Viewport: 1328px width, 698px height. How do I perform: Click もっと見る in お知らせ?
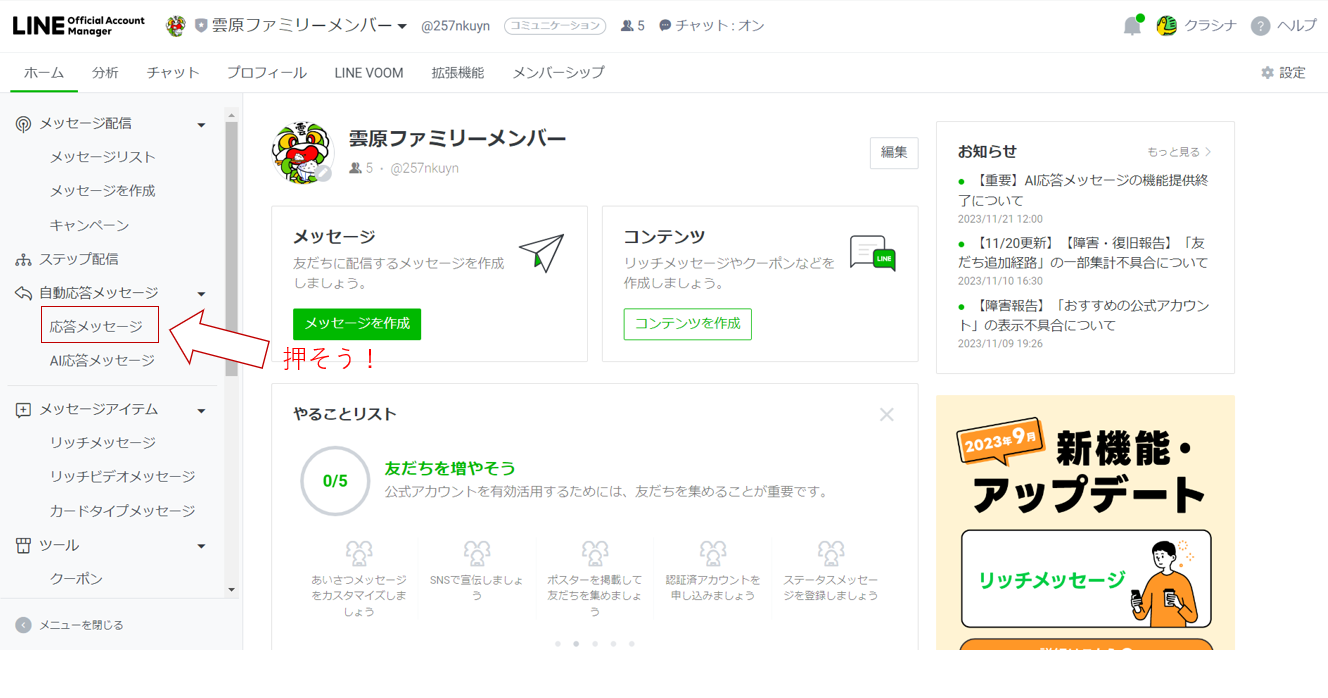(1179, 152)
